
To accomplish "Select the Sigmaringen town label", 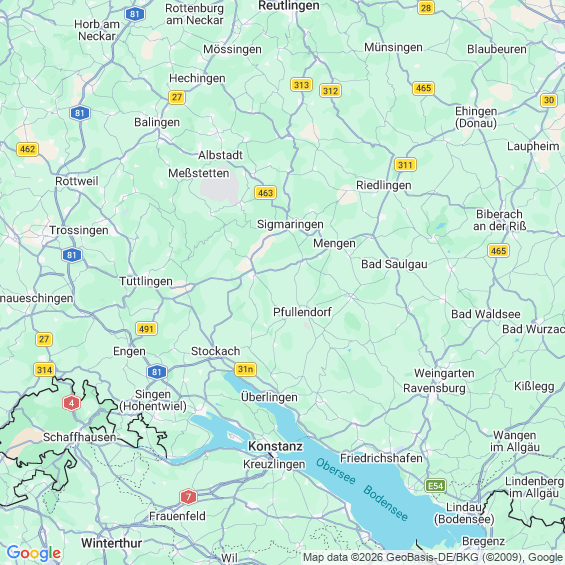I will point(290,224).
